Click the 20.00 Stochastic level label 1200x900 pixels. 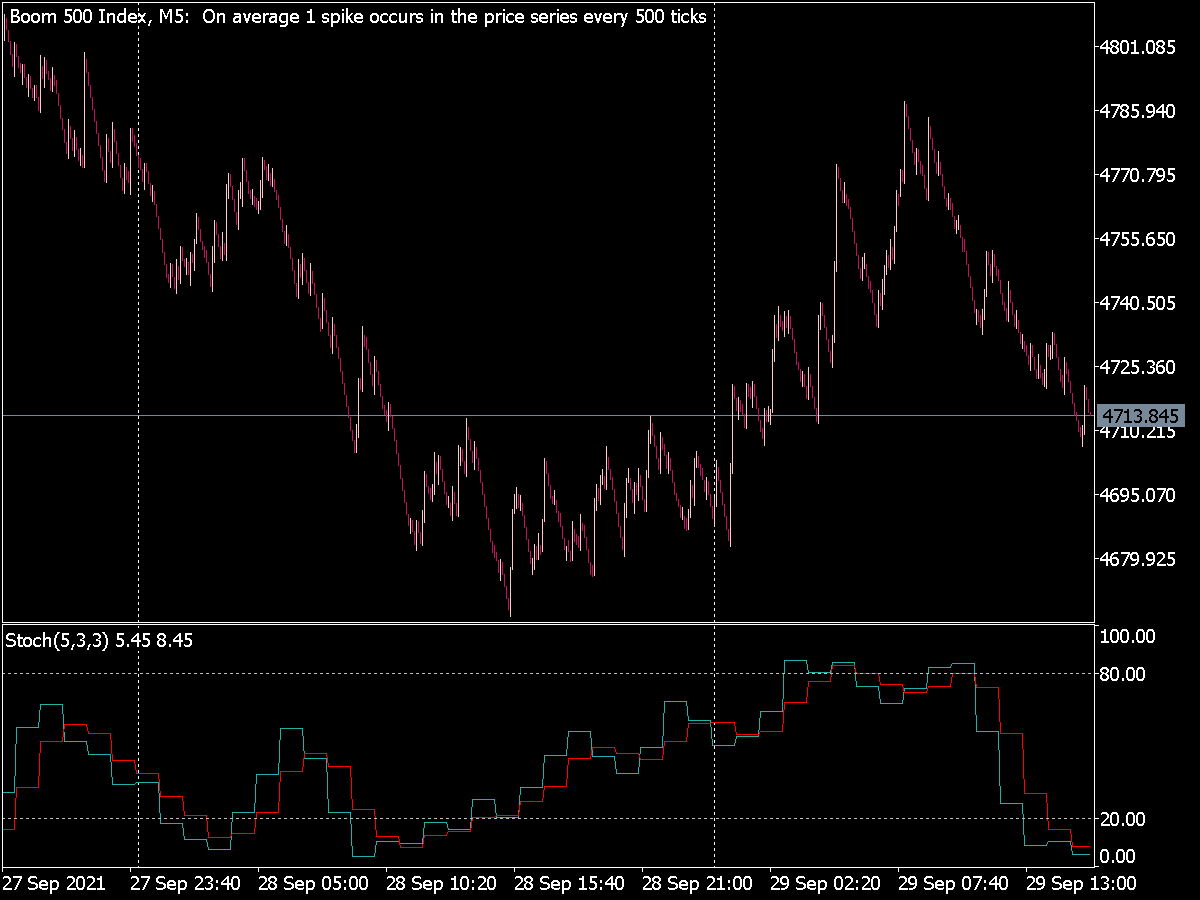pyautogui.click(x=1122, y=818)
